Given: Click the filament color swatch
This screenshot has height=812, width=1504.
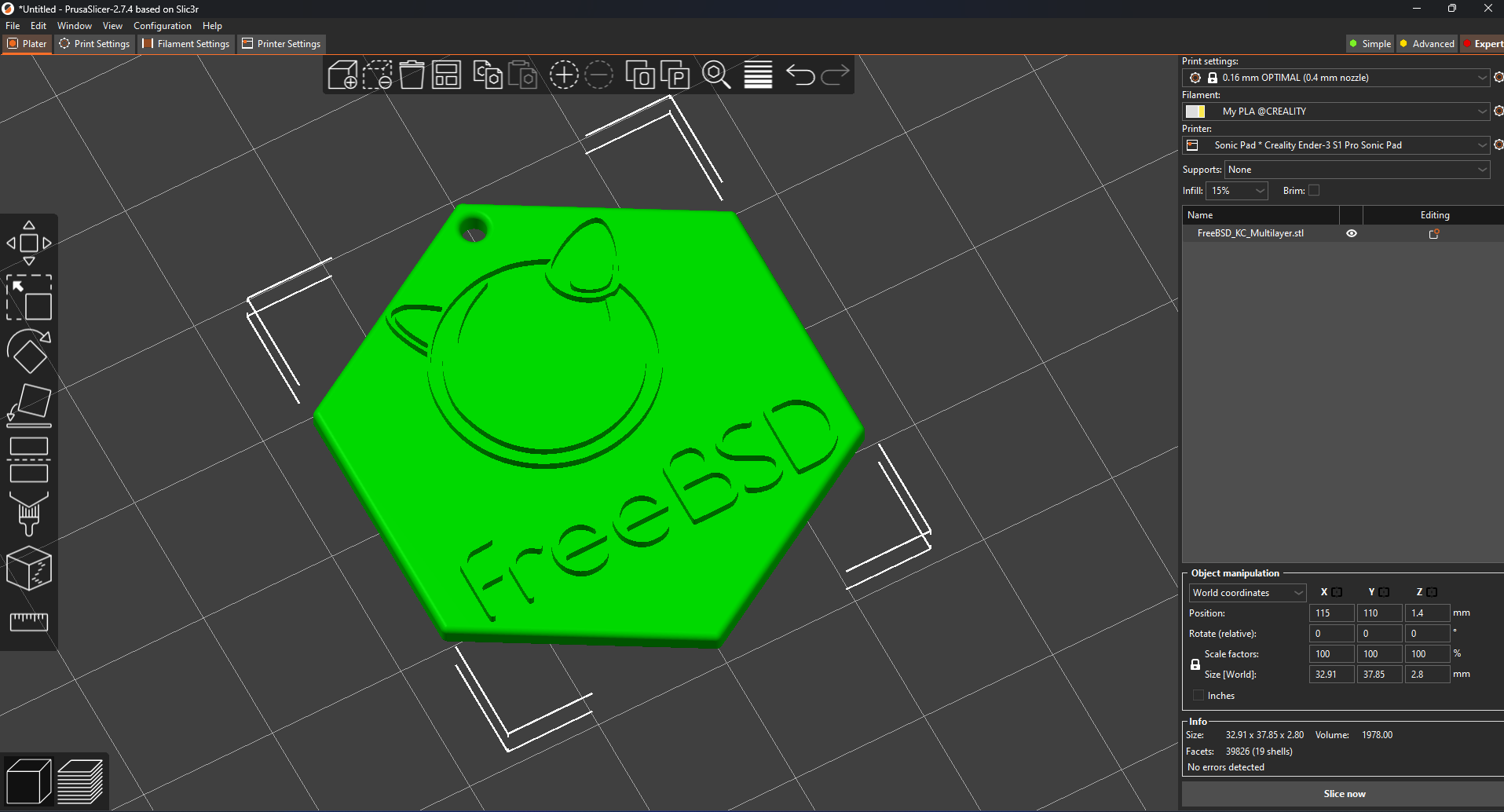Looking at the screenshot, I should pos(1195,112).
